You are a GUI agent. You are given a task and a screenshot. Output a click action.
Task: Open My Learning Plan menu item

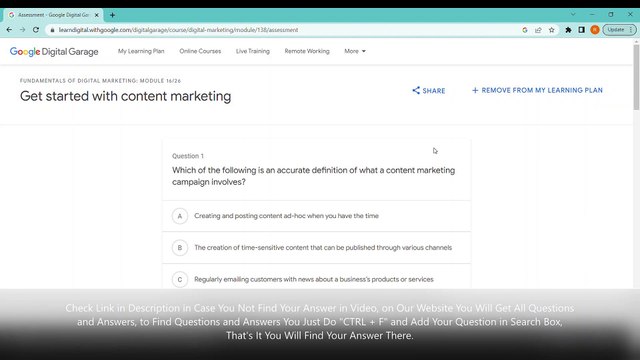tap(141, 51)
